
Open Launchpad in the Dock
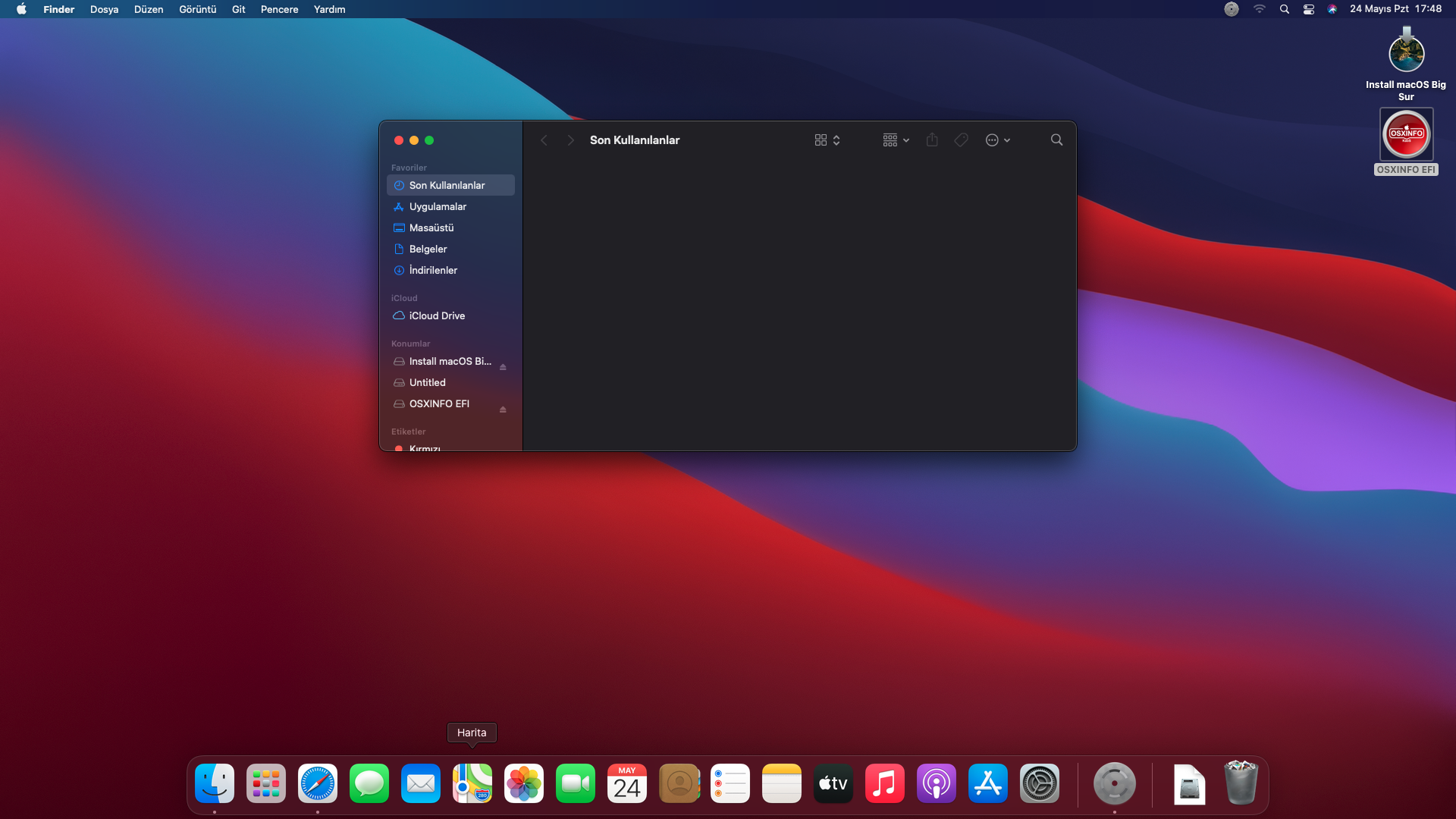pyautogui.click(x=266, y=783)
